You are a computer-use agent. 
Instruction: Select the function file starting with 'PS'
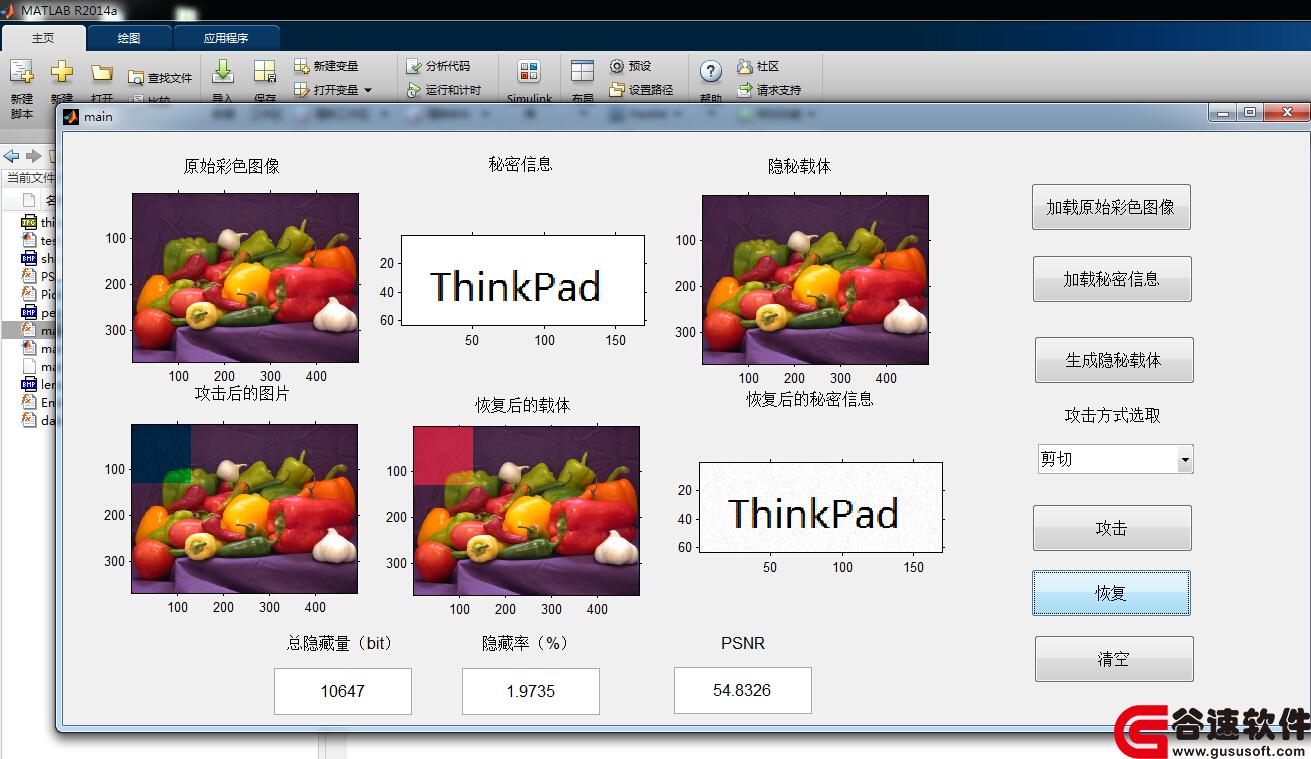pos(38,276)
